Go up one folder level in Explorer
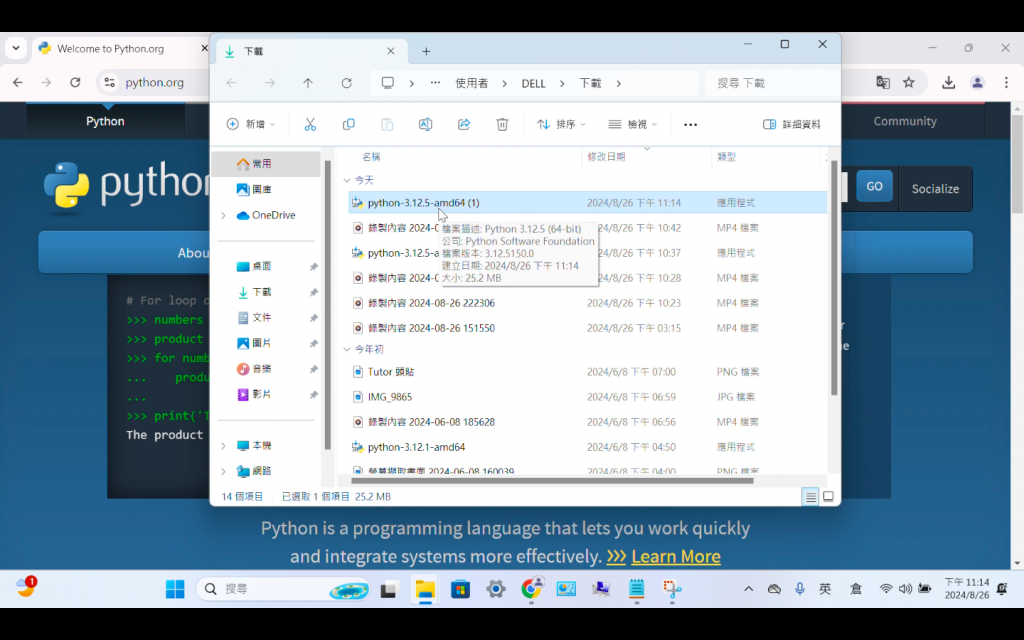 [308, 83]
